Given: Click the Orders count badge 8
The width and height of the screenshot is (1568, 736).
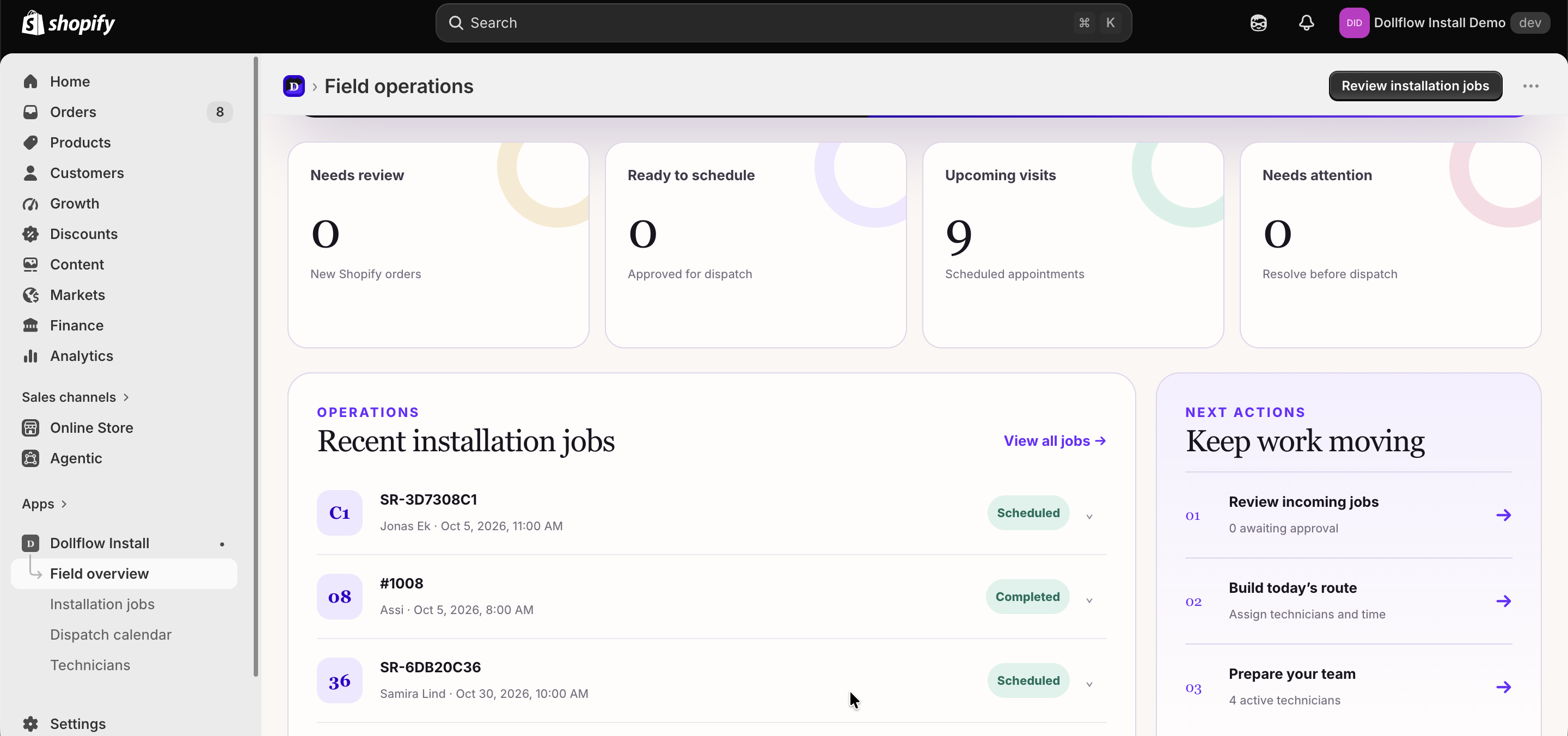Looking at the screenshot, I should (220, 112).
